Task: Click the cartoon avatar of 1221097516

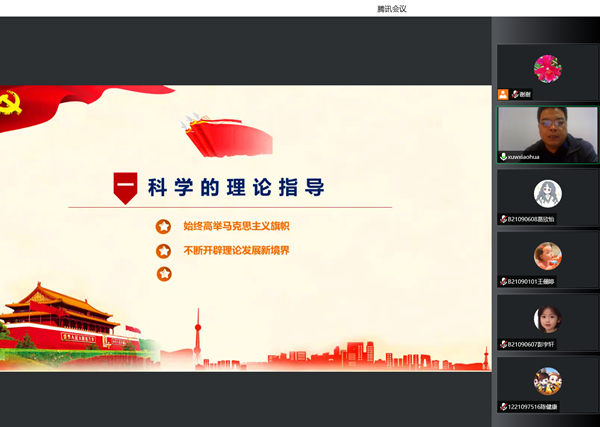Action: 547,381
